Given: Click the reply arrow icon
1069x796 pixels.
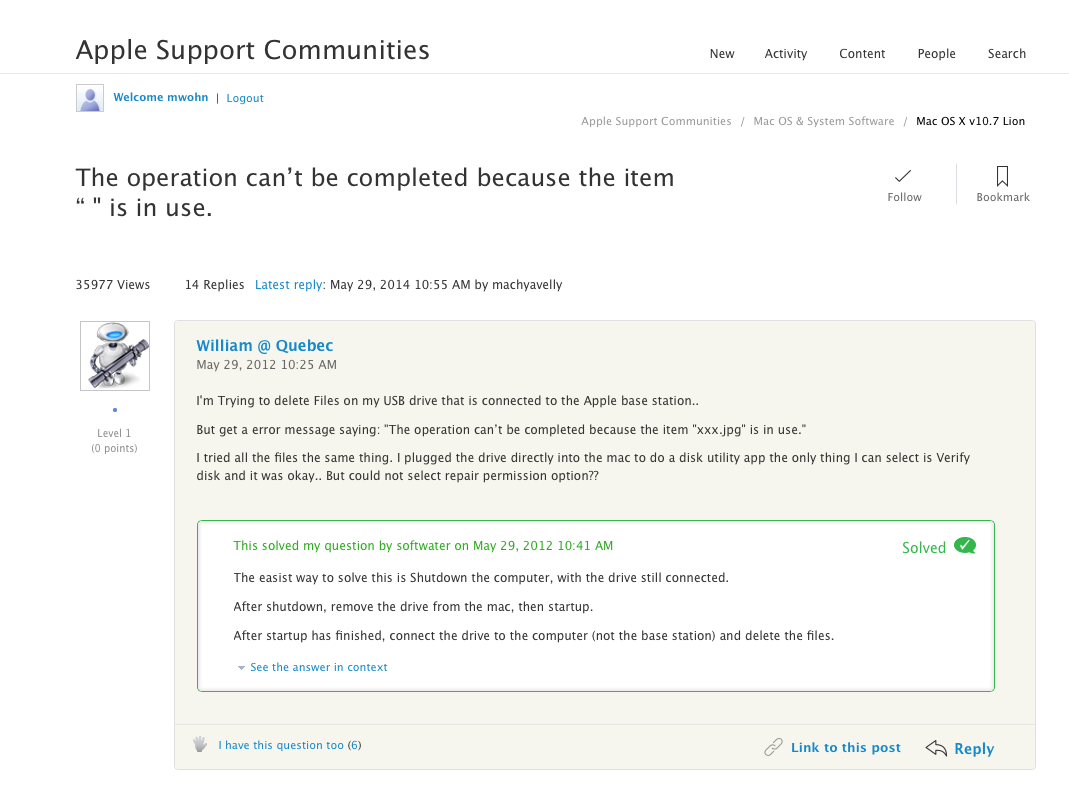Looking at the screenshot, I should point(936,748).
